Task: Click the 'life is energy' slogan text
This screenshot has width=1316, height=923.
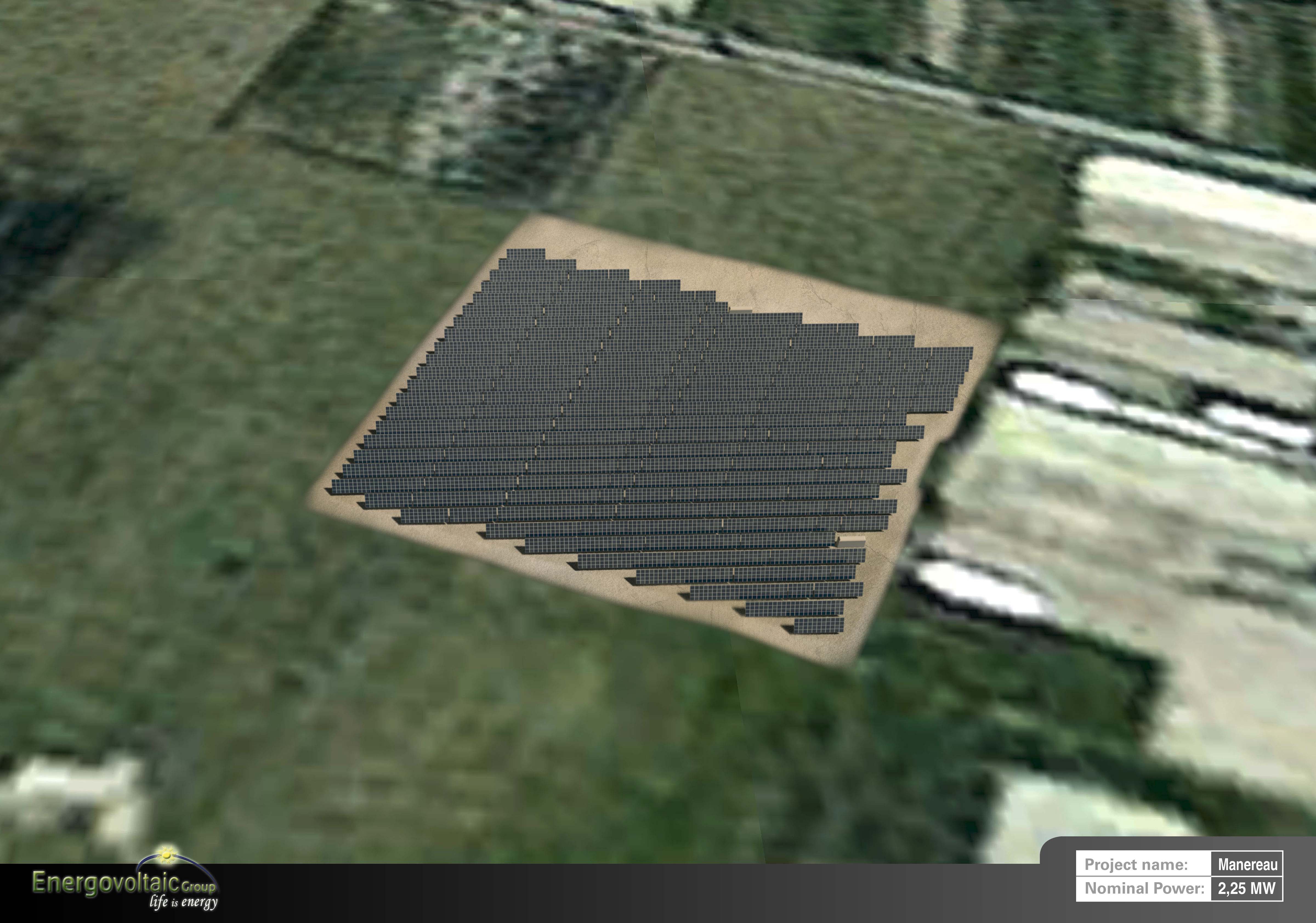Action: (x=183, y=902)
